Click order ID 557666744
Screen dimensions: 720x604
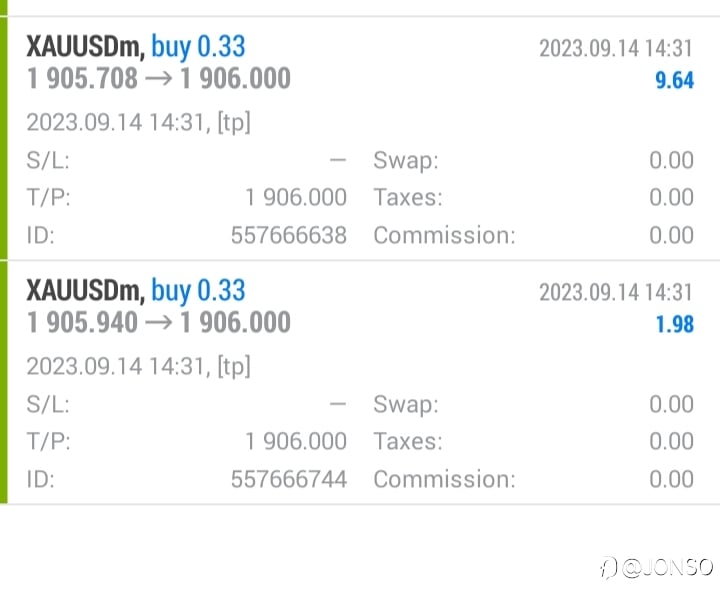click(288, 479)
